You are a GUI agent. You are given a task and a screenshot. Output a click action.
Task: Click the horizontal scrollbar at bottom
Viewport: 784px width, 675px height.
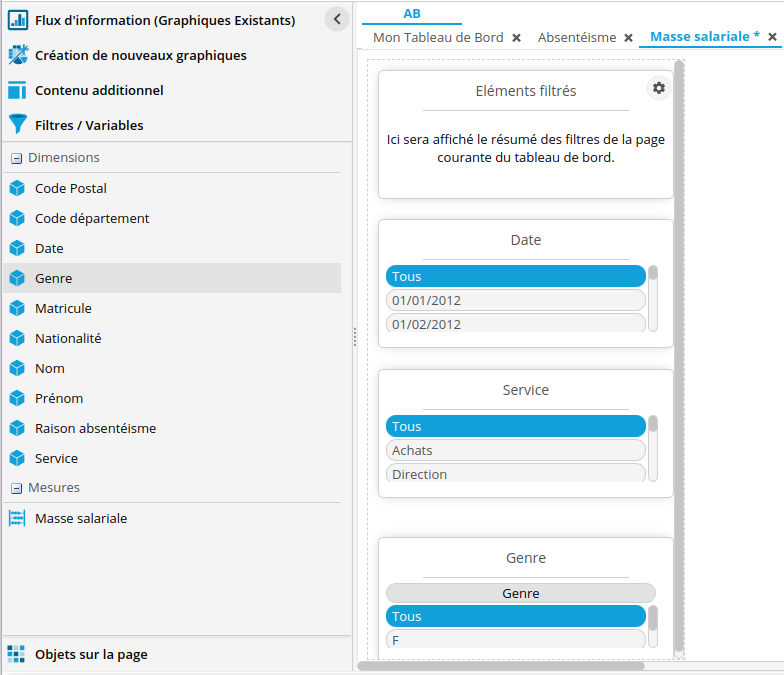pos(500,666)
